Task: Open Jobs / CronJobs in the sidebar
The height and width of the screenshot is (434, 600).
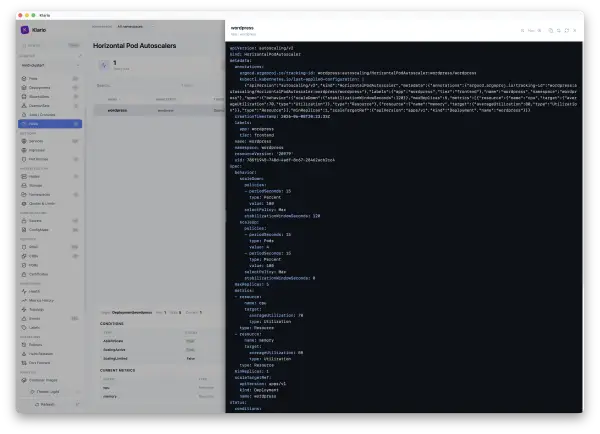Action: [50, 115]
